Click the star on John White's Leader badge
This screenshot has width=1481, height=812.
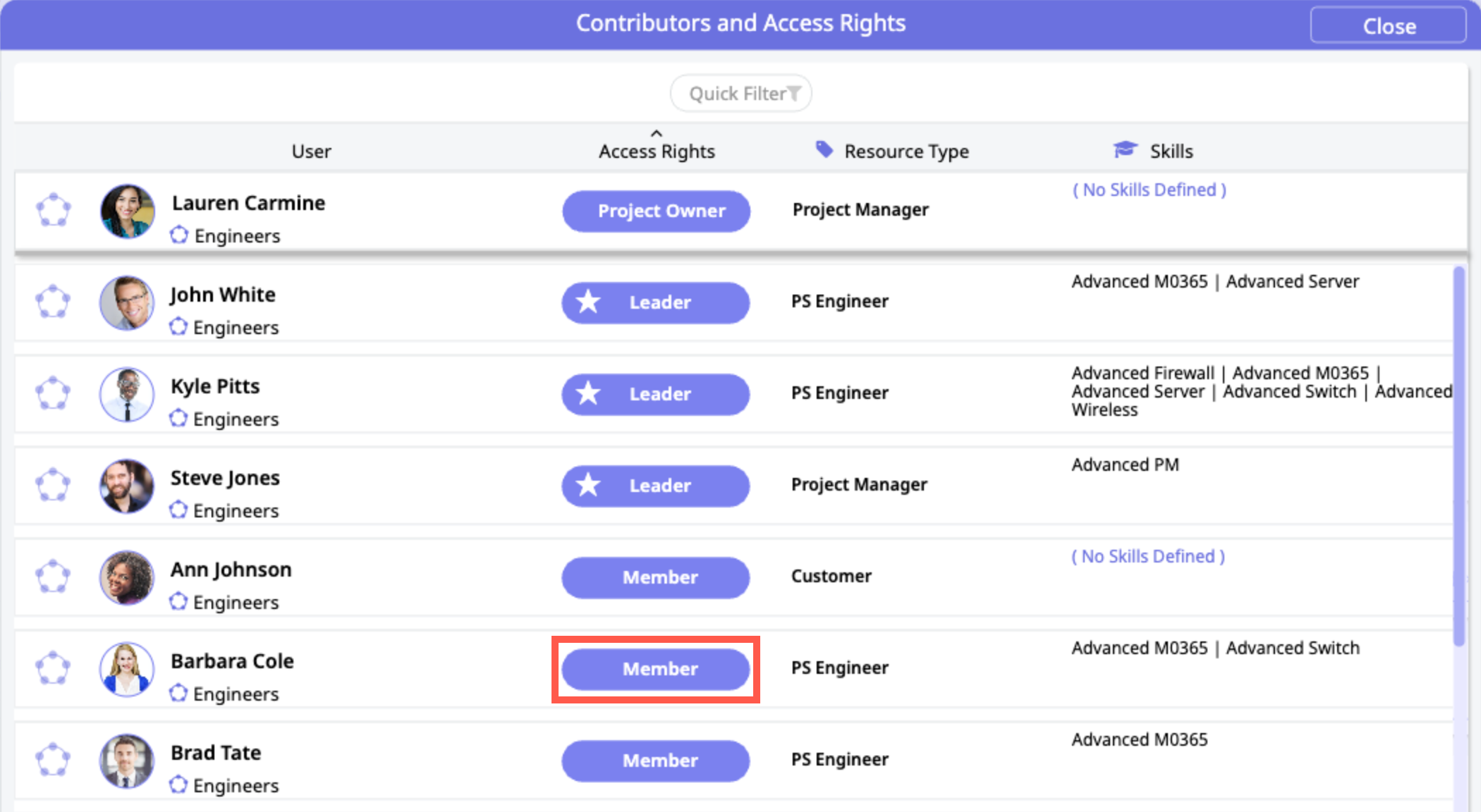588,302
